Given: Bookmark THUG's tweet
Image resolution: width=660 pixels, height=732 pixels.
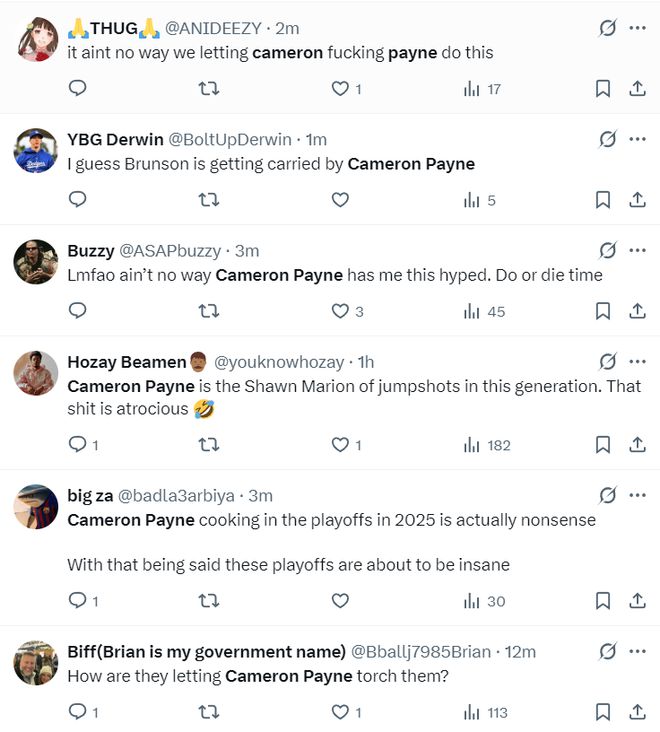Looking at the screenshot, I should pyautogui.click(x=603, y=89).
